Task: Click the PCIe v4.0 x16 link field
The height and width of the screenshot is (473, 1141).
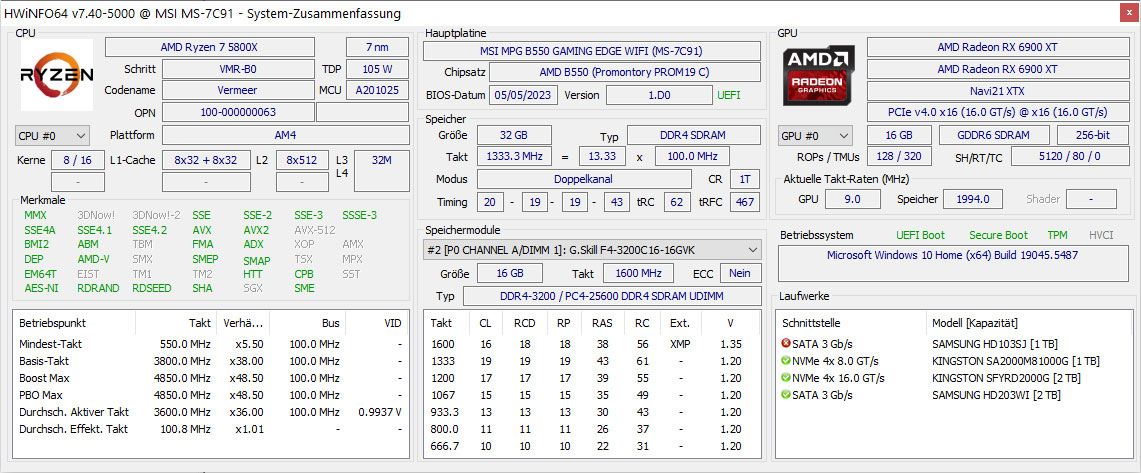Action: 997,112
